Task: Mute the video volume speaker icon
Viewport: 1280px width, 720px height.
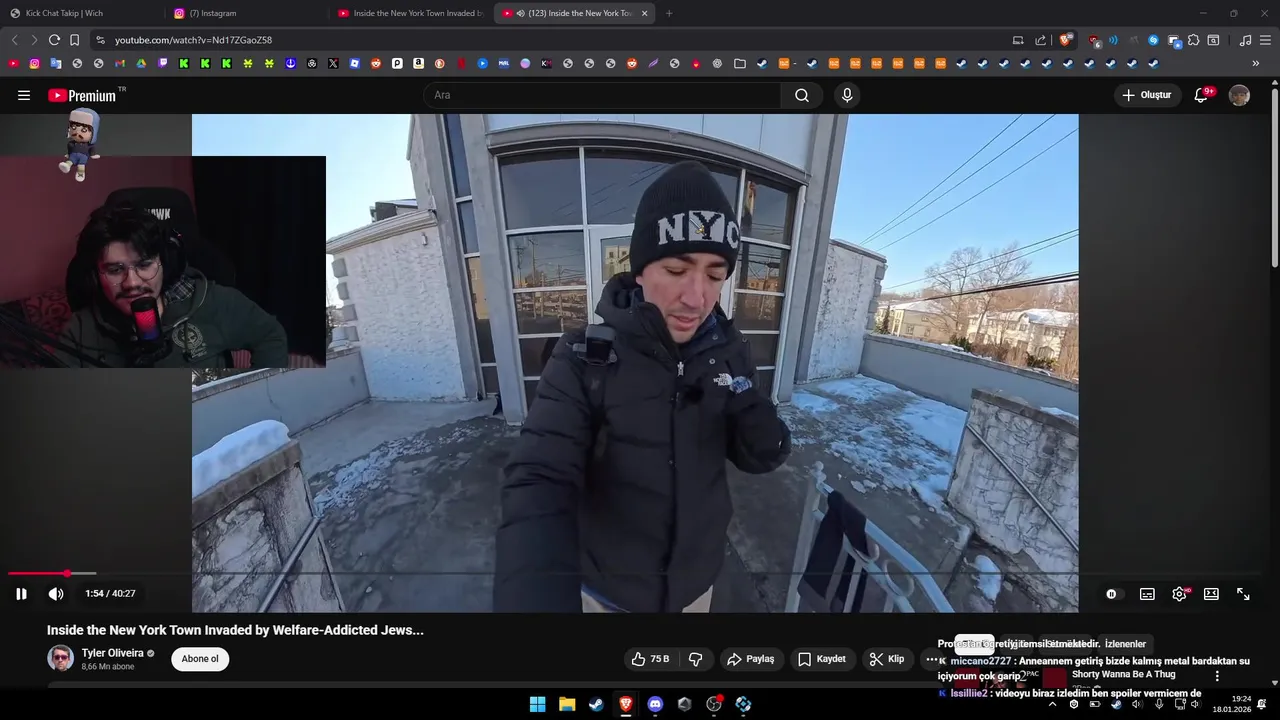Action: pyautogui.click(x=56, y=594)
